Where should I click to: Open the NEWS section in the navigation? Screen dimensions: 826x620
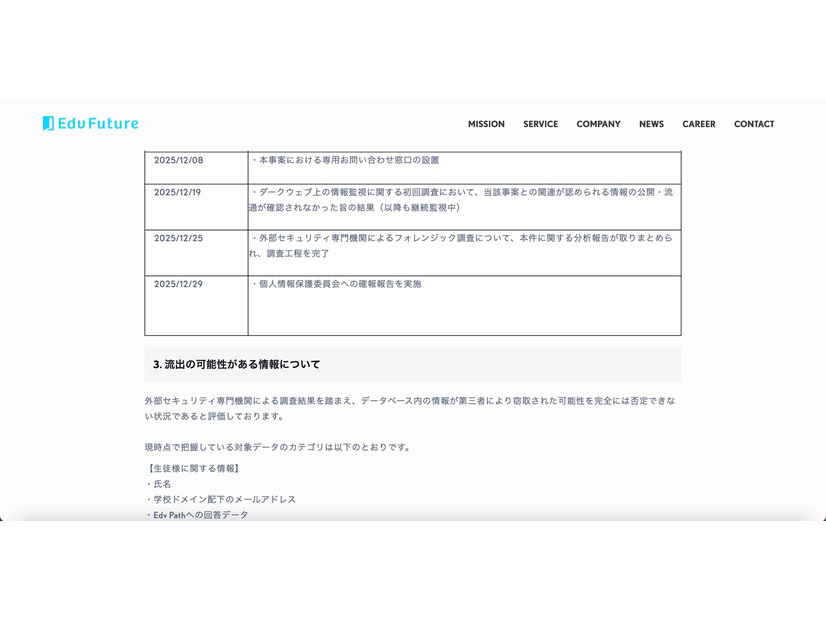click(651, 124)
